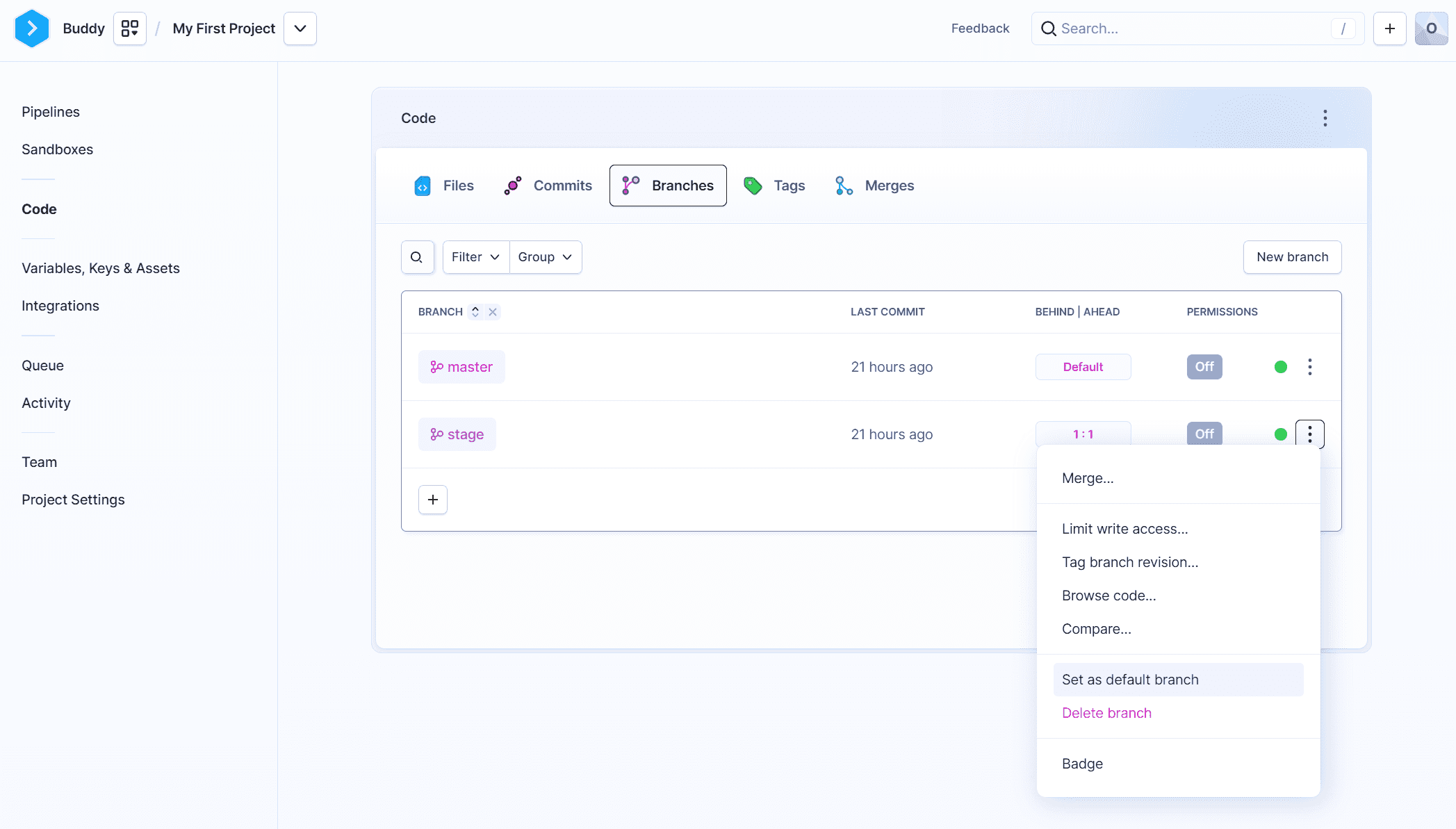Expand the project dropdown arrow
This screenshot has width=1456, height=829.
(299, 28)
